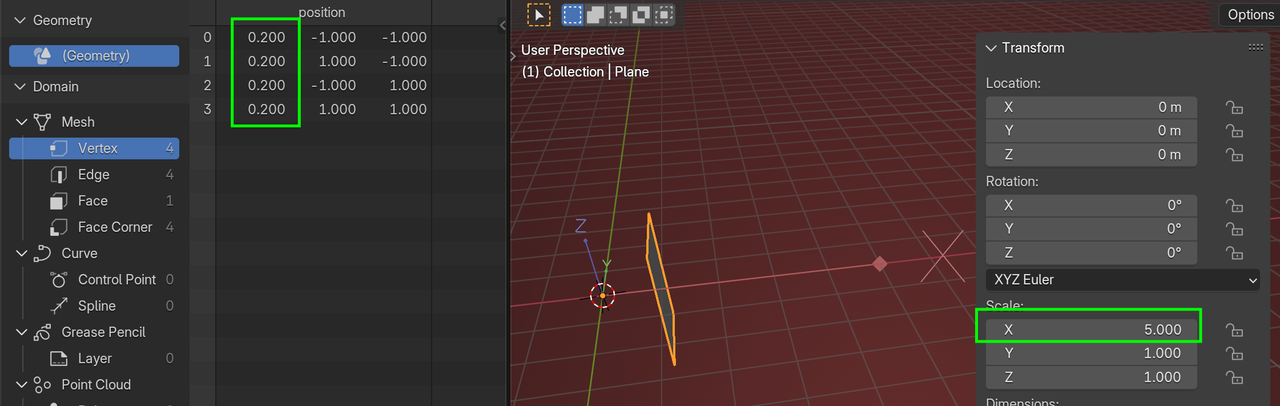Viewport: 1280px width, 406px height.
Task: Toggle lock for Scale X
Action: pos(1235,330)
